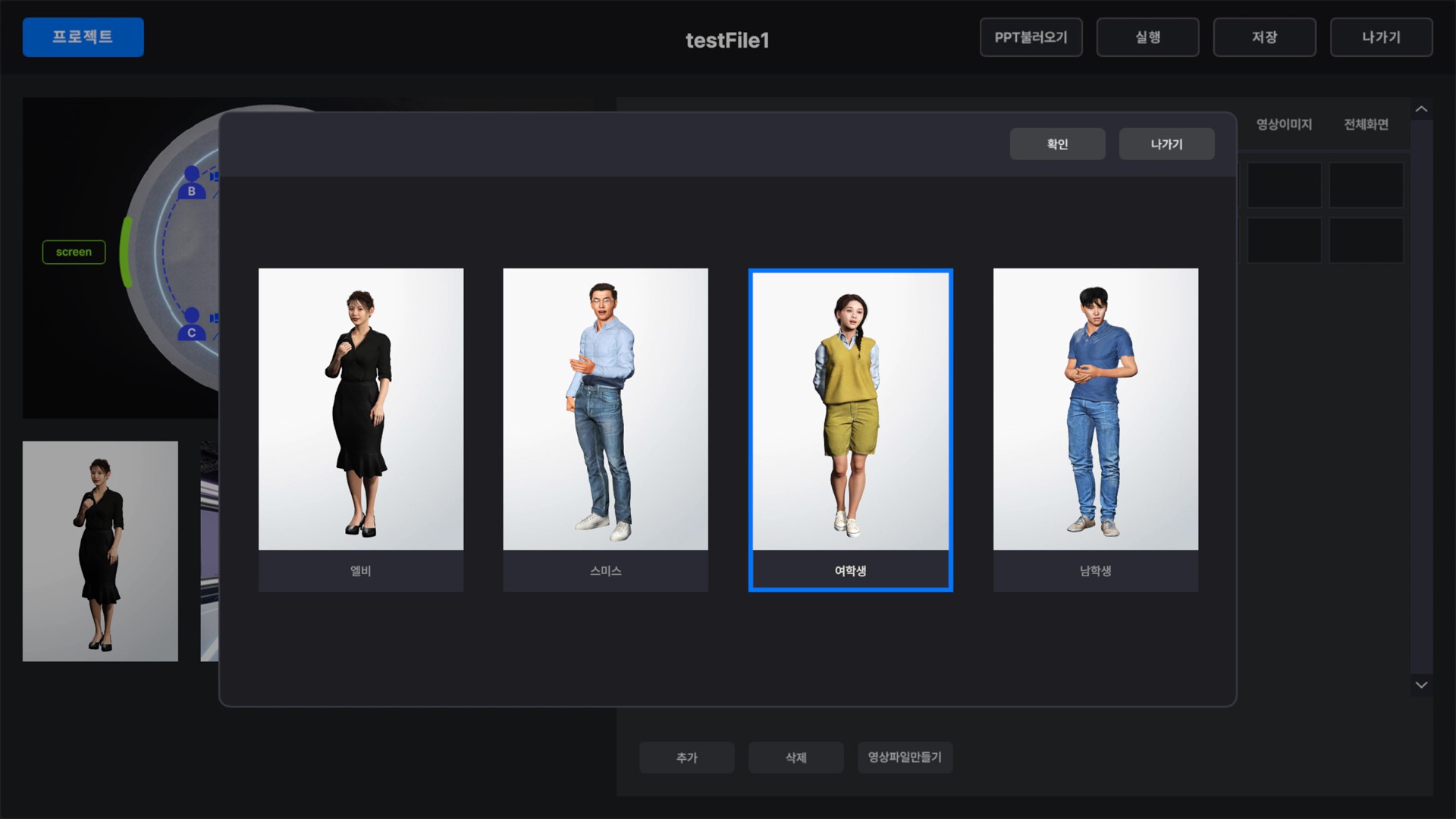Confirm selection with 확인 button

pyautogui.click(x=1057, y=144)
